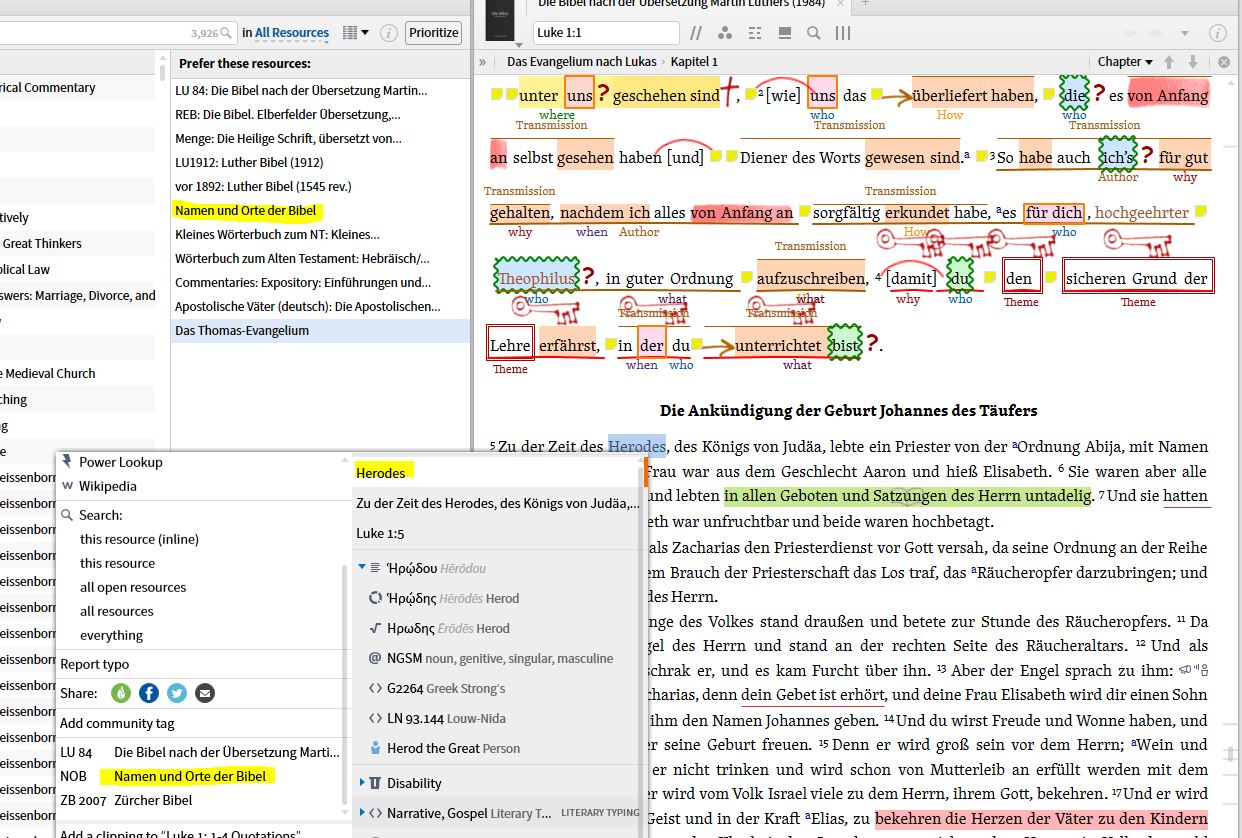This screenshot has width=1242, height=838.
Task: Share selection on Facebook
Action: click(149, 693)
